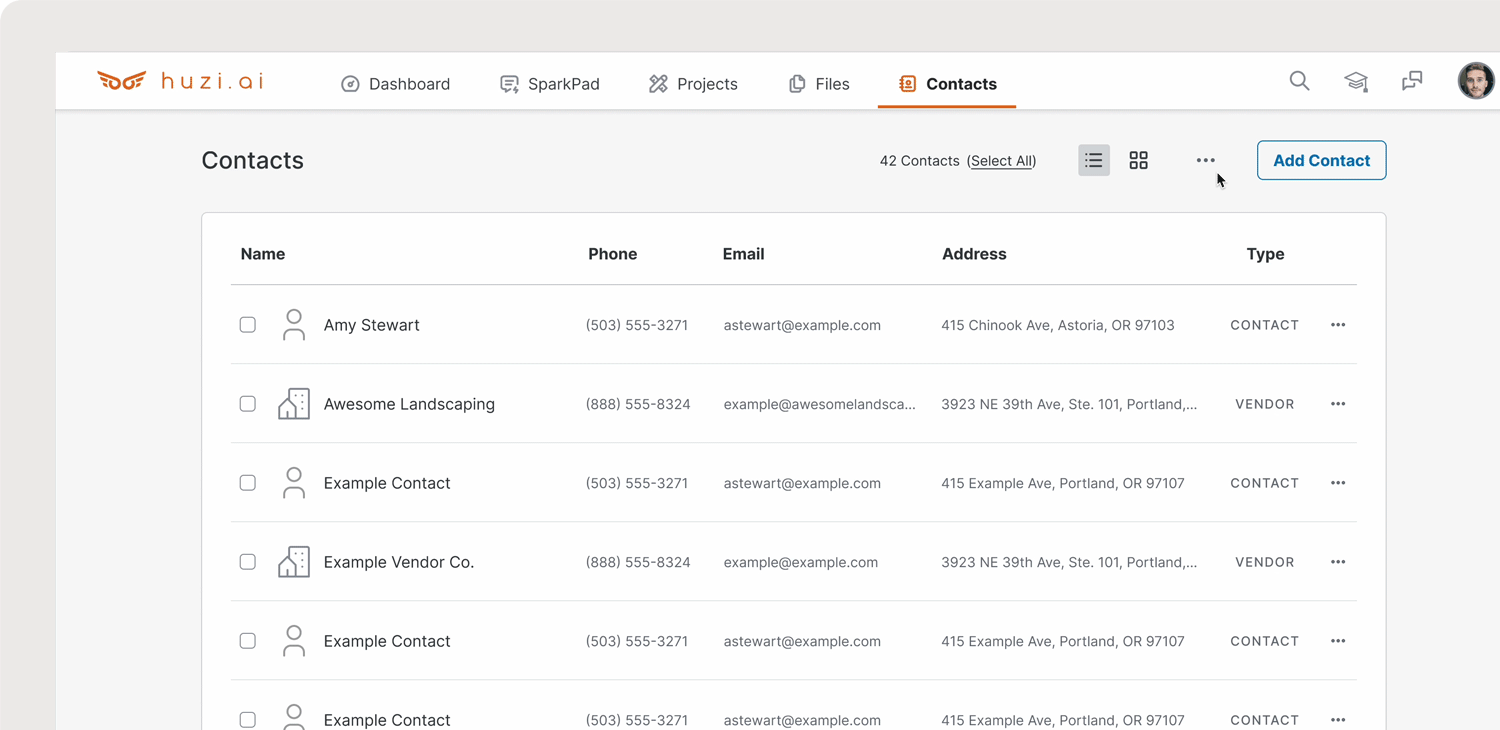The image size is (1500, 730).
Task: Open Awesome Landscaping row options menu
Action: tap(1338, 404)
